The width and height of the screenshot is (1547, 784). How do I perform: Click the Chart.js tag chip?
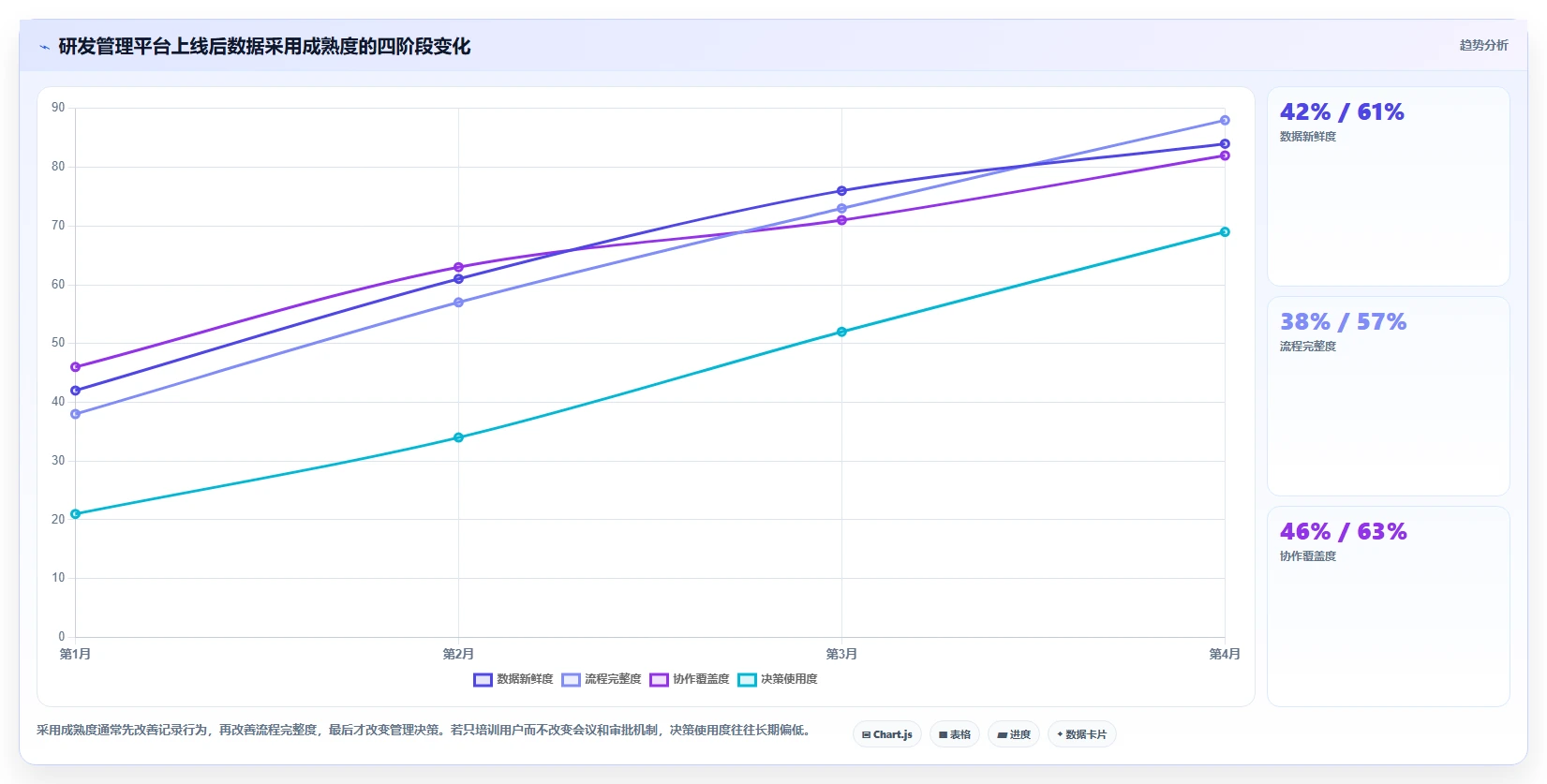(x=887, y=734)
